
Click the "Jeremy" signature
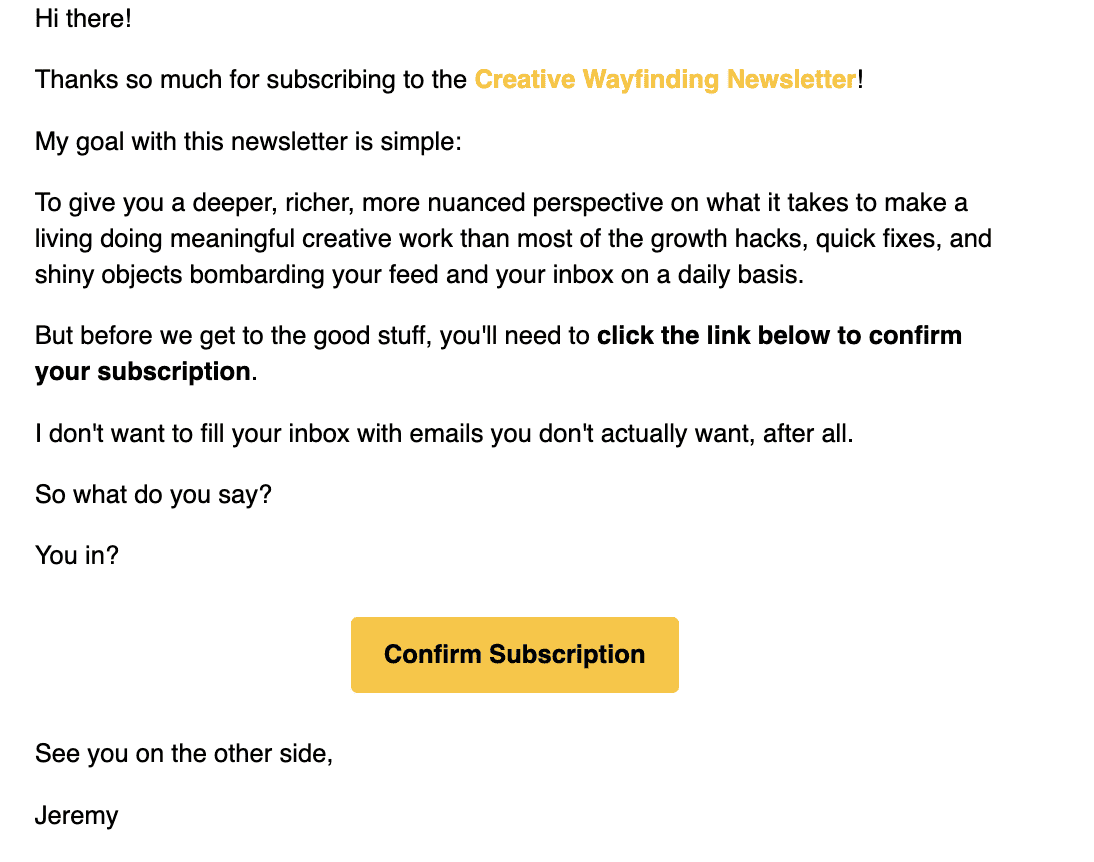(76, 815)
